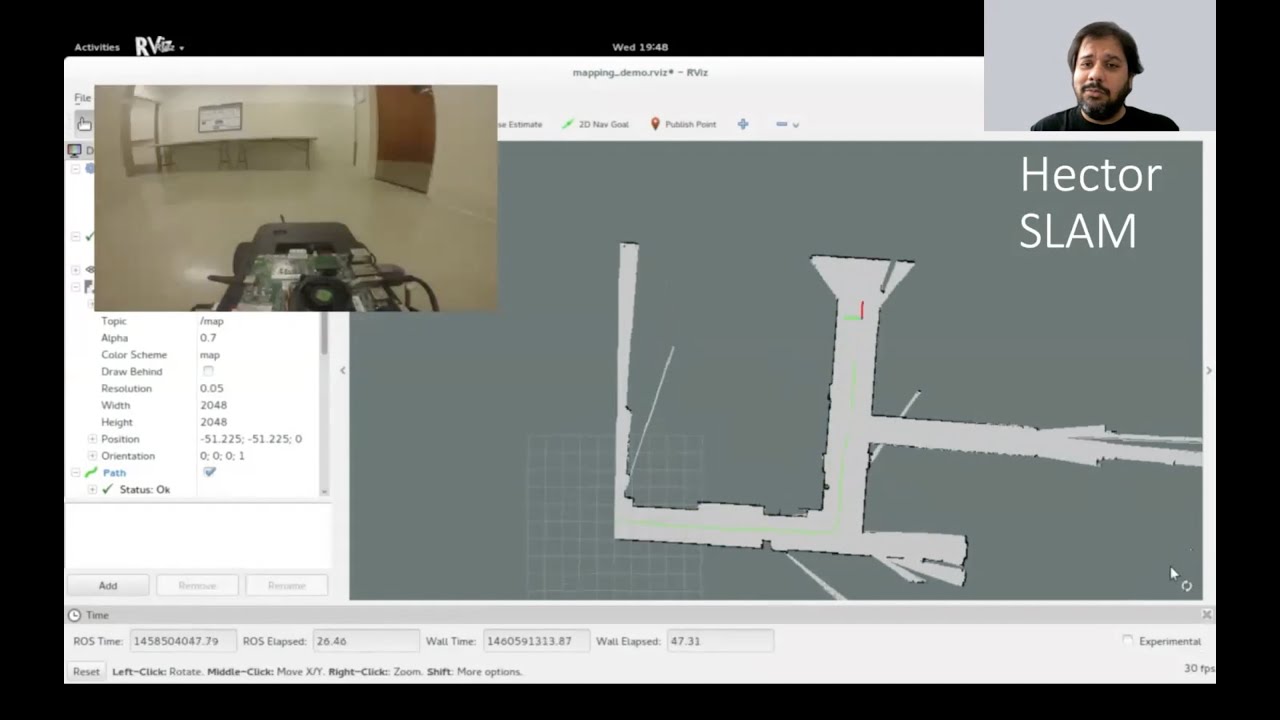1280x720 pixels.
Task: Open the Activities overview
Action: pyautogui.click(x=96, y=47)
